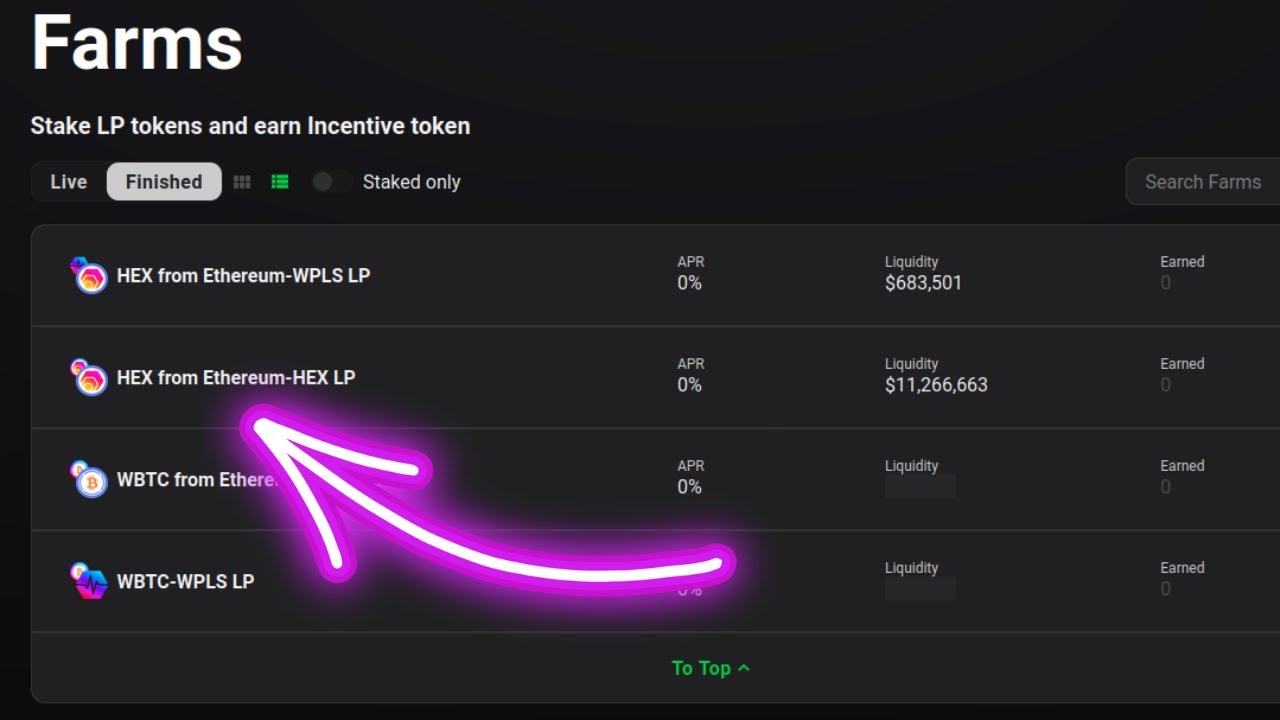Select the Finished farms tab
The image size is (1280, 720).
(164, 182)
